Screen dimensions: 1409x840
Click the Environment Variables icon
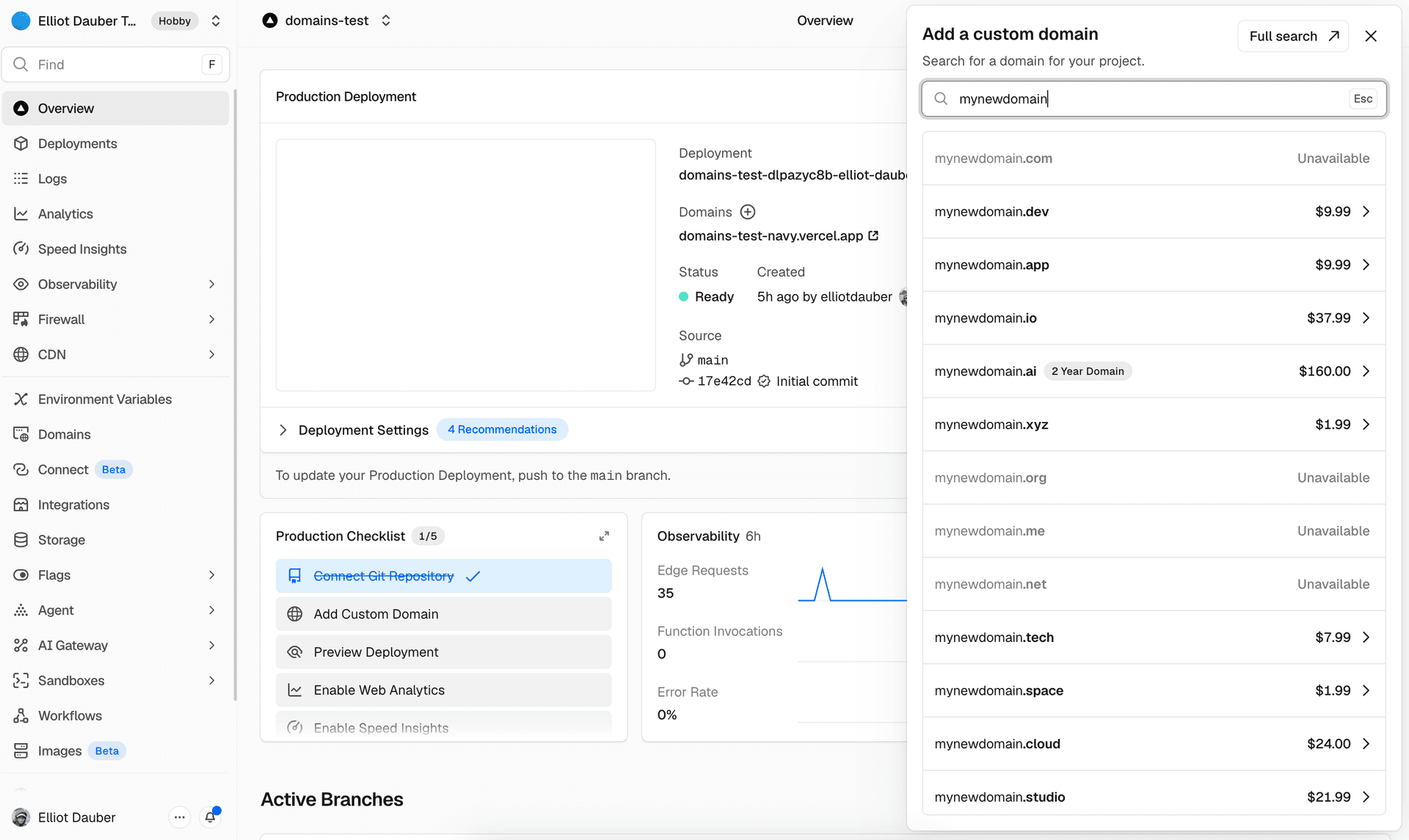[x=21, y=400]
